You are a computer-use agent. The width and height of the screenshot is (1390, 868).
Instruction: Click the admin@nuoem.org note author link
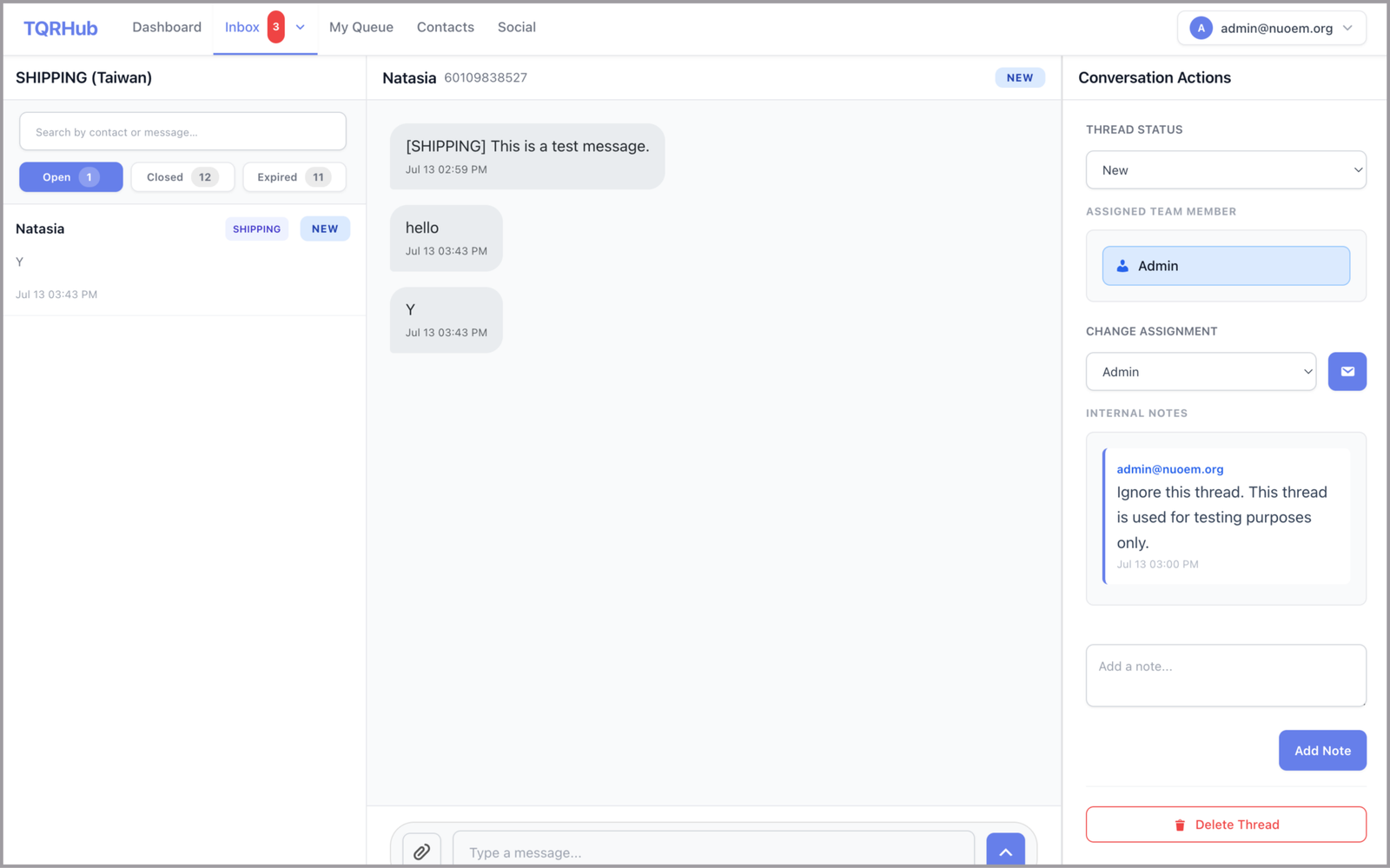1170,469
